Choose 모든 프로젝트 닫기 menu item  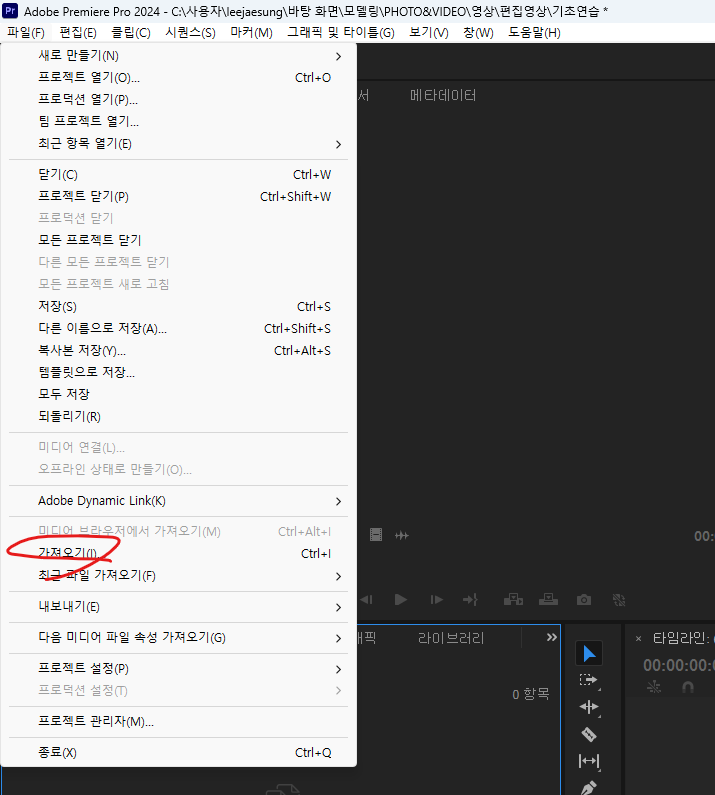tap(178, 240)
